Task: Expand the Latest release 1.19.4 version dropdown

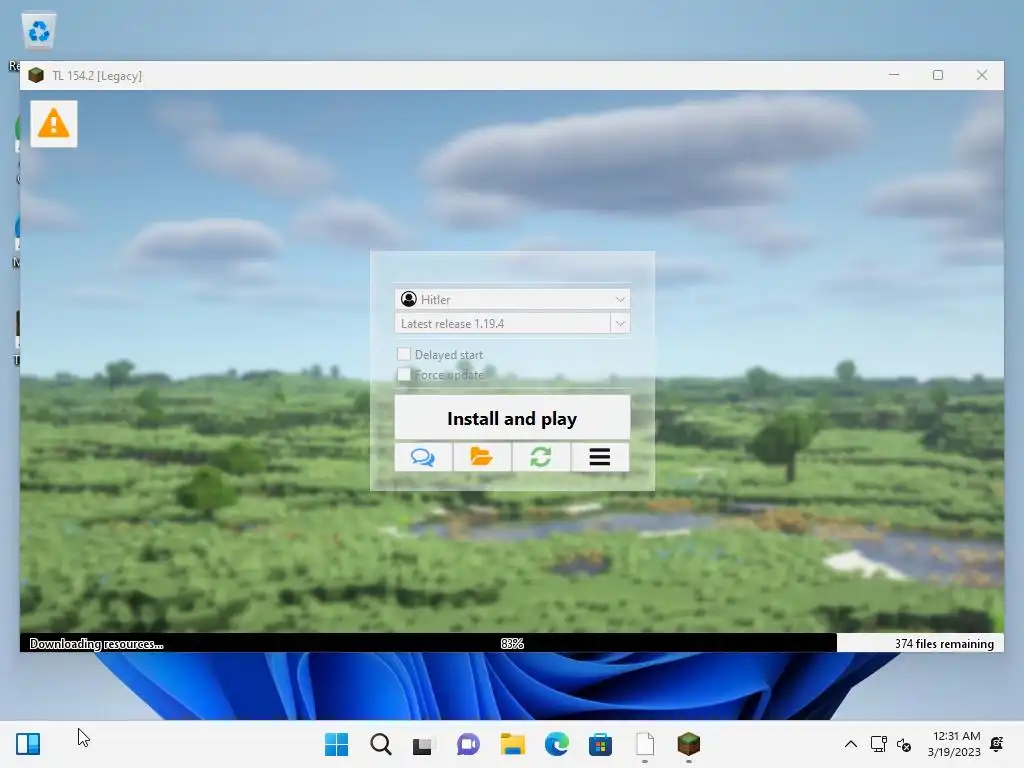Action: point(620,323)
